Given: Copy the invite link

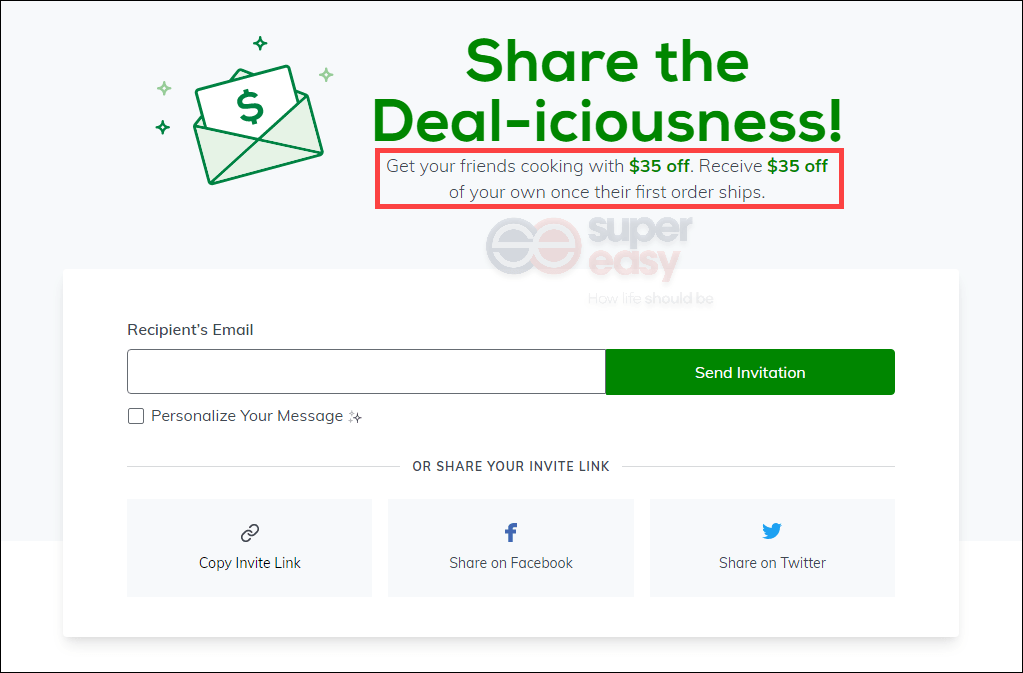Looking at the screenshot, I should [x=250, y=548].
